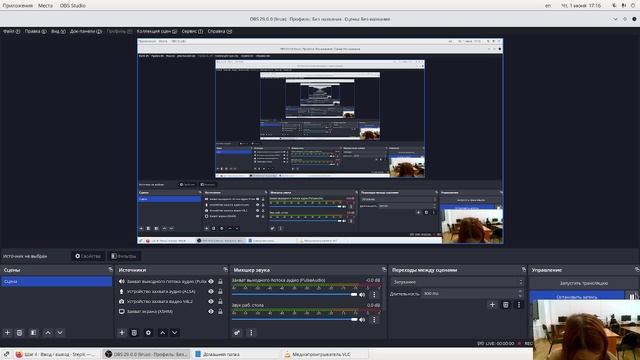Lock the Устройство захвата видео V4L2 source
The image size is (640, 360).
[220, 301]
